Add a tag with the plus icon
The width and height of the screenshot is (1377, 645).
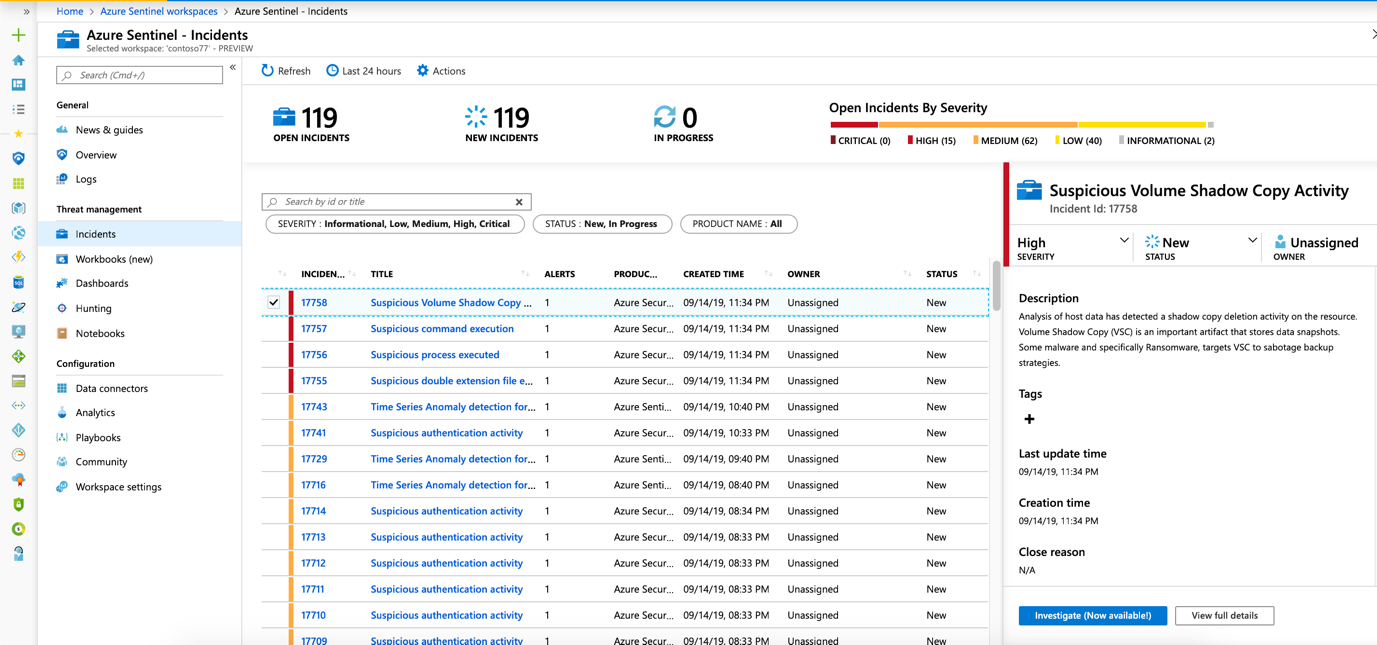[1029, 419]
